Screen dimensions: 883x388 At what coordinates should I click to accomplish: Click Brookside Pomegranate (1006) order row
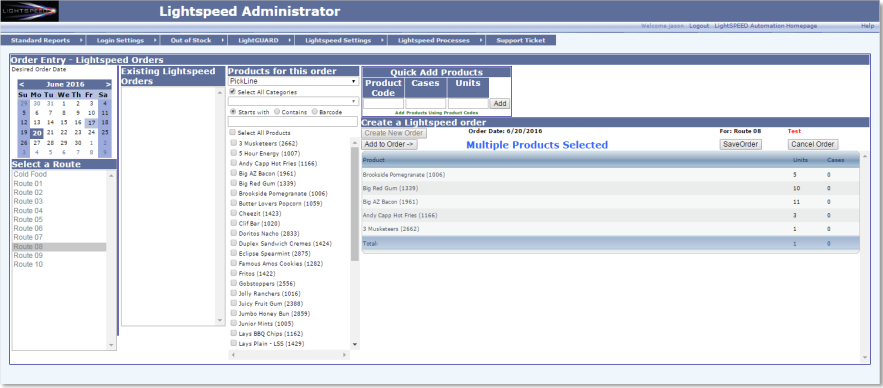click(610, 175)
